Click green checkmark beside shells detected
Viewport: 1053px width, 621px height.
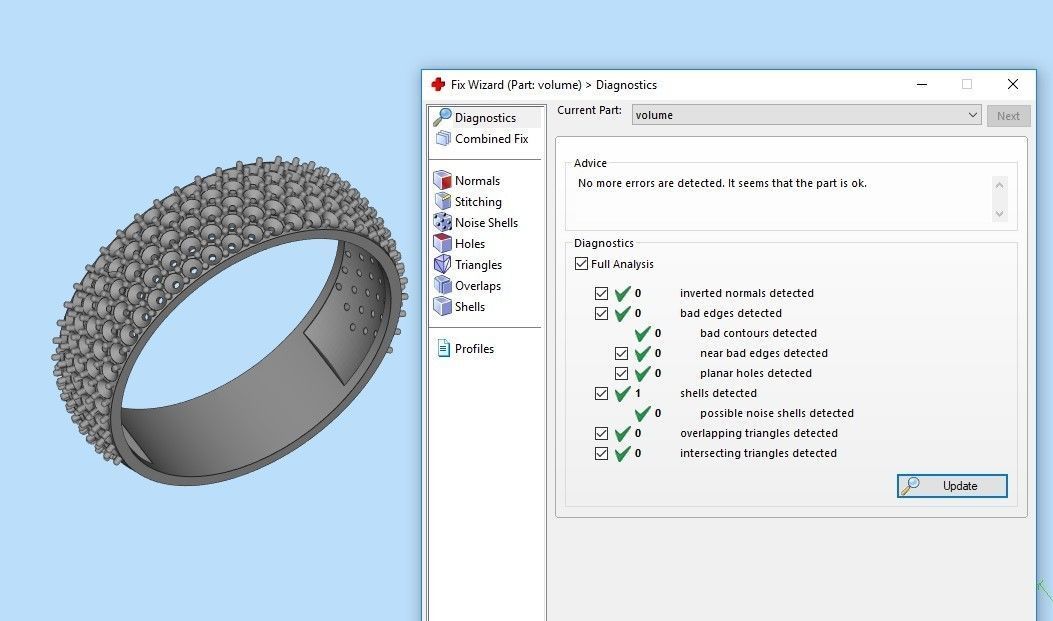[623, 393]
